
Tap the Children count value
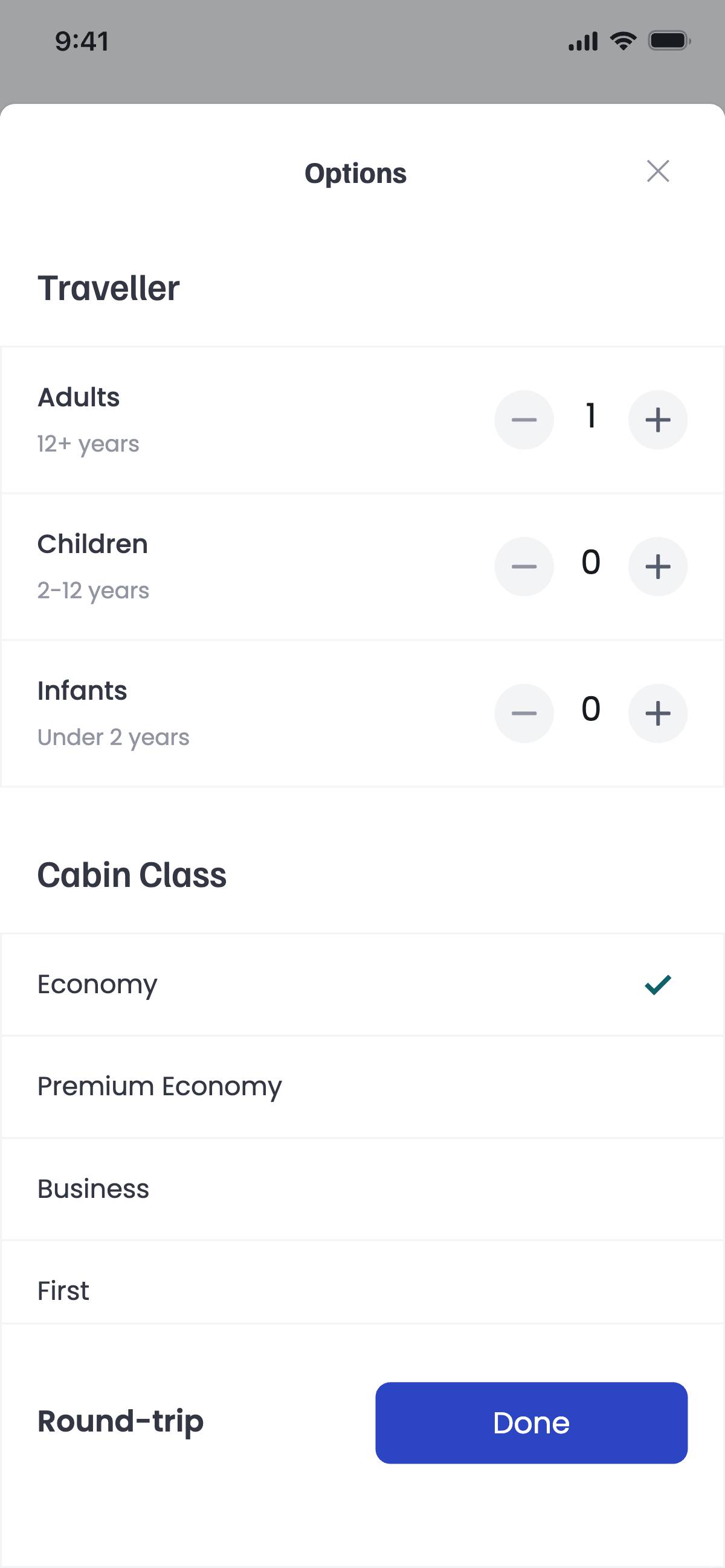click(x=590, y=563)
